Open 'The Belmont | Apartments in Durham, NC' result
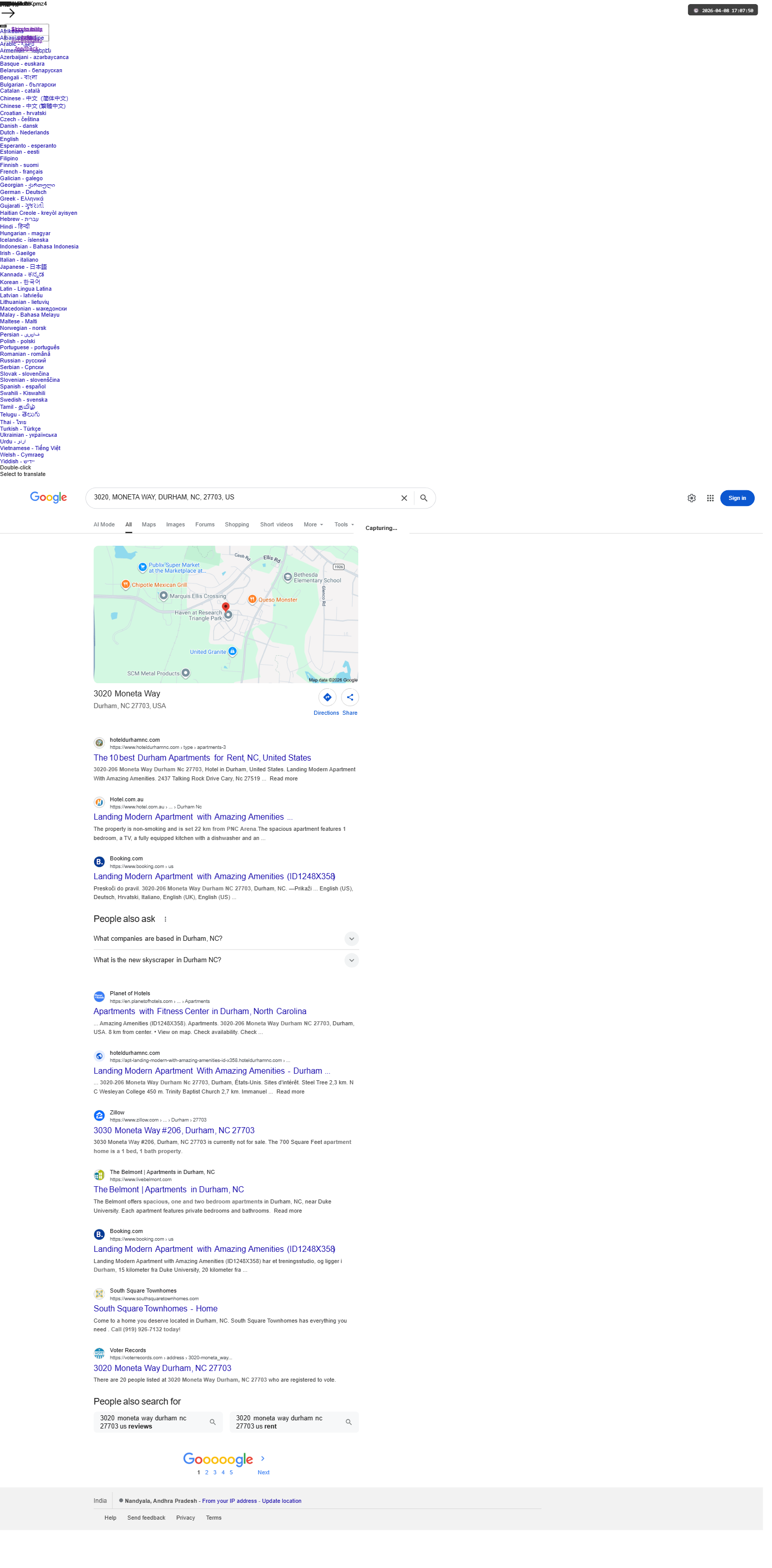Viewport: 772px width, 1568px height. click(x=168, y=1189)
